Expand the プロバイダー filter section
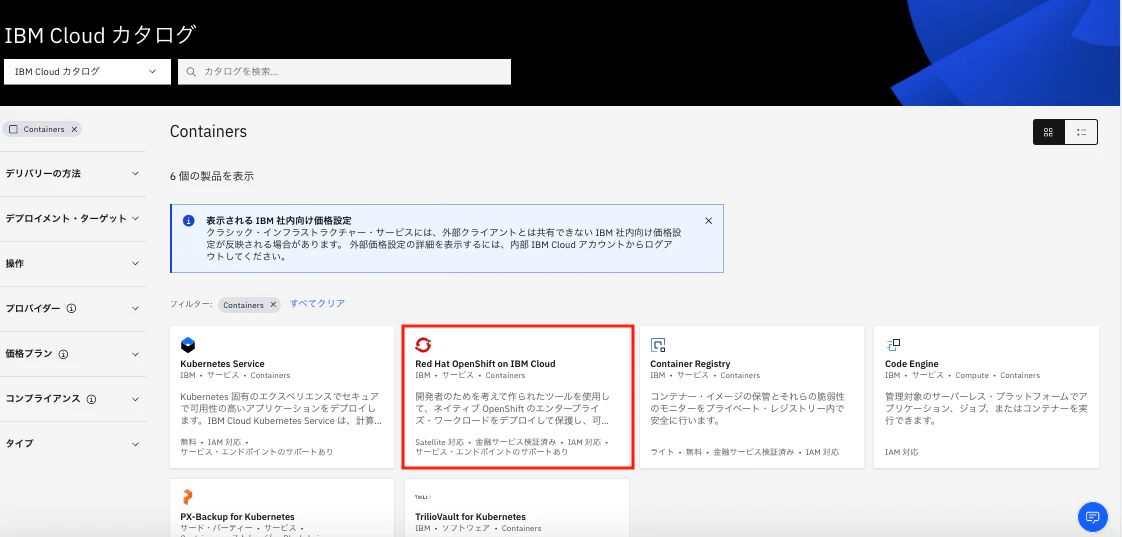 click(73, 309)
